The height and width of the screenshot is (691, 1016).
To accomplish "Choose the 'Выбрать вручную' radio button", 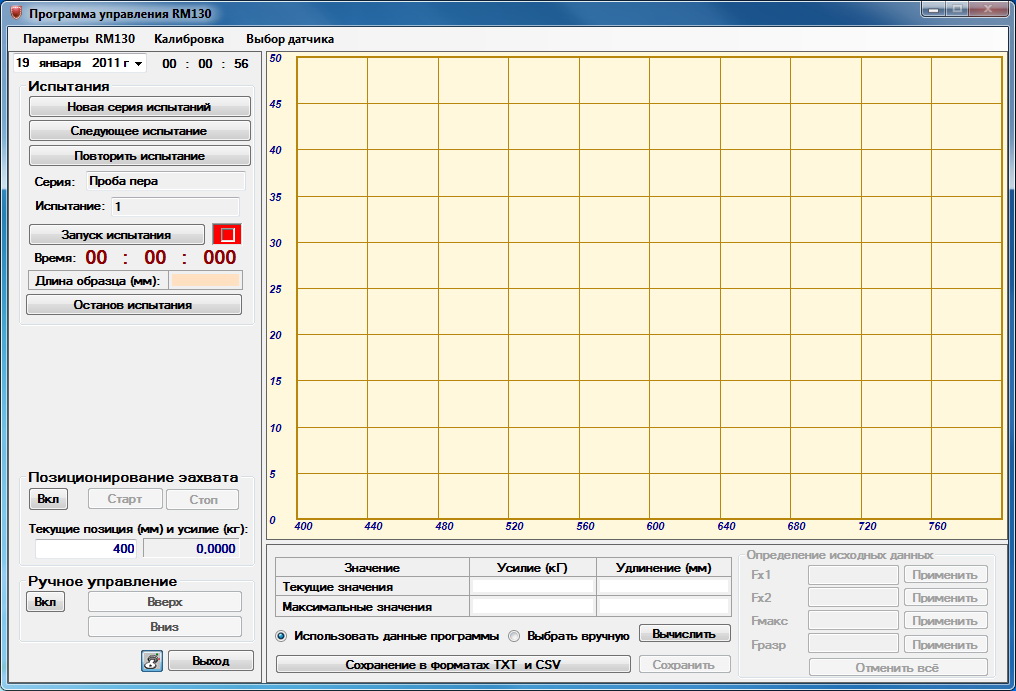I will 515,636.
